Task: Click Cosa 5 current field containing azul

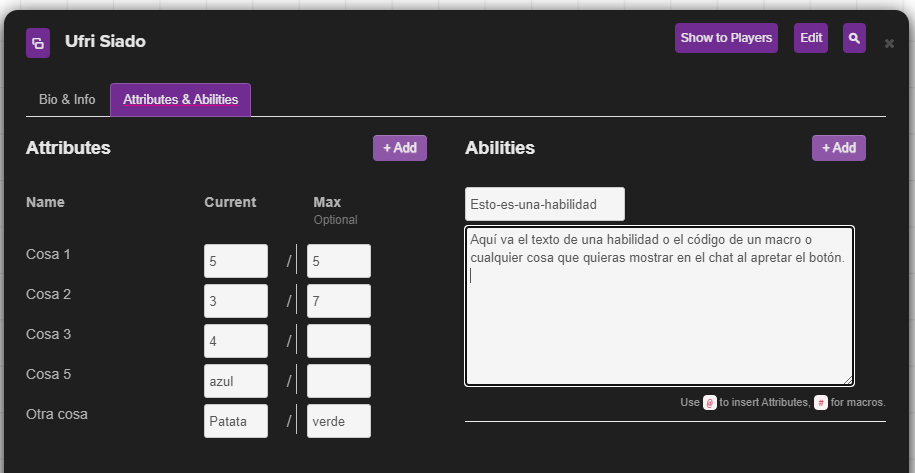Action: [x=236, y=381]
